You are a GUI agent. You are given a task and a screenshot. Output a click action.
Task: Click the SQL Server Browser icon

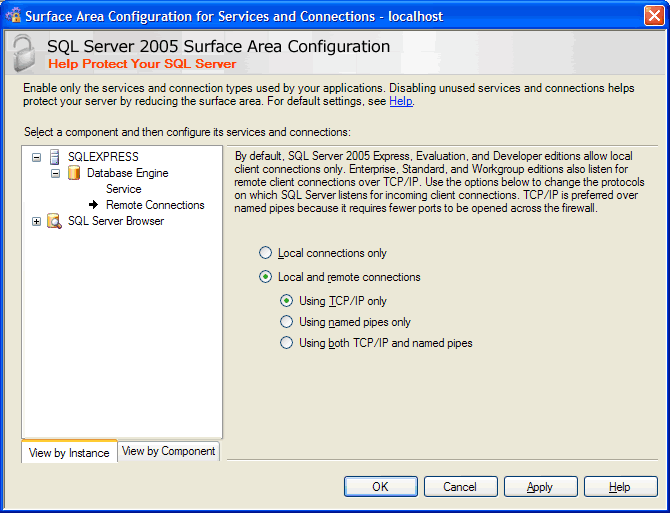pyautogui.click(x=54, y=221)
